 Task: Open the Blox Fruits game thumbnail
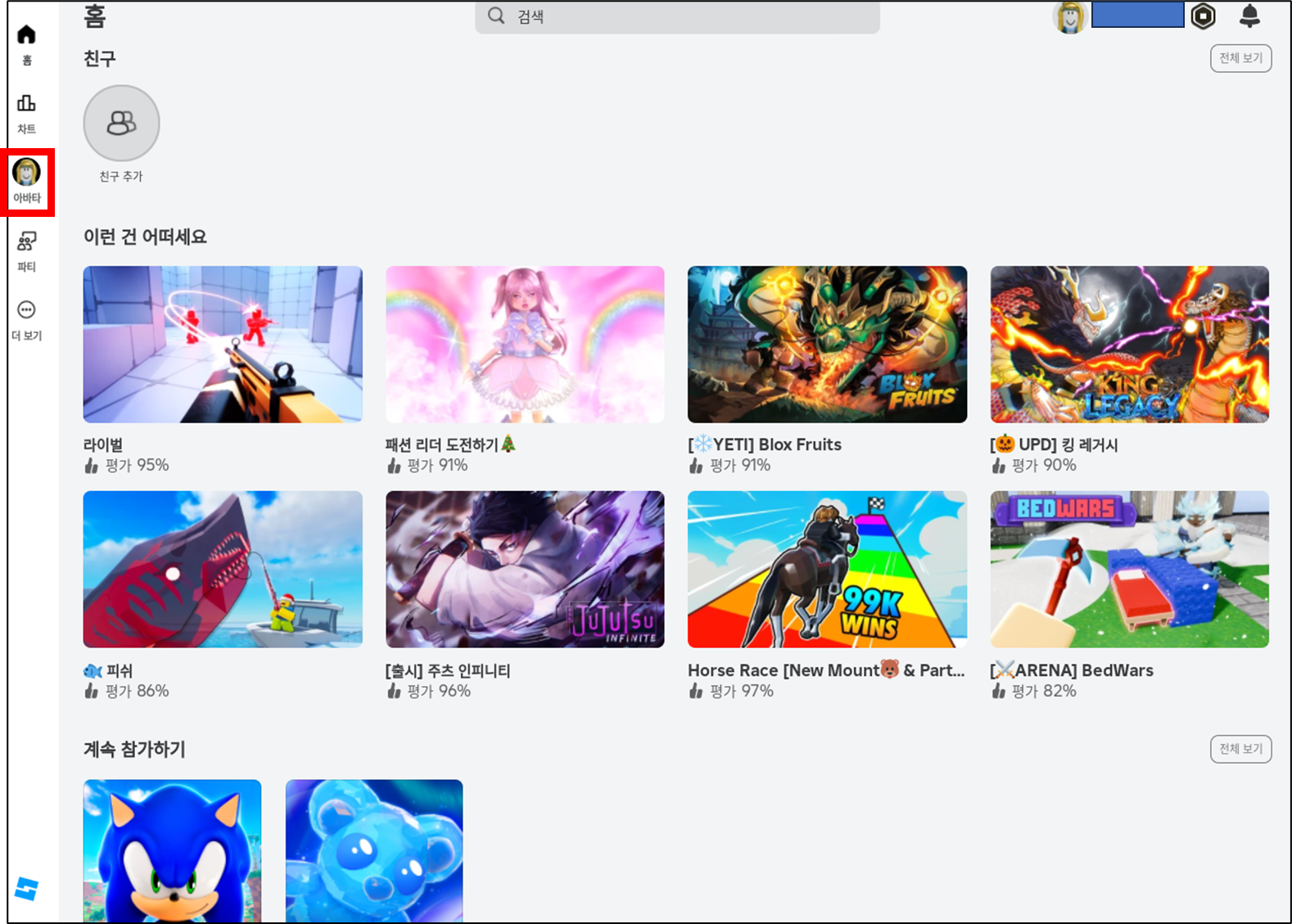[827, 345]
